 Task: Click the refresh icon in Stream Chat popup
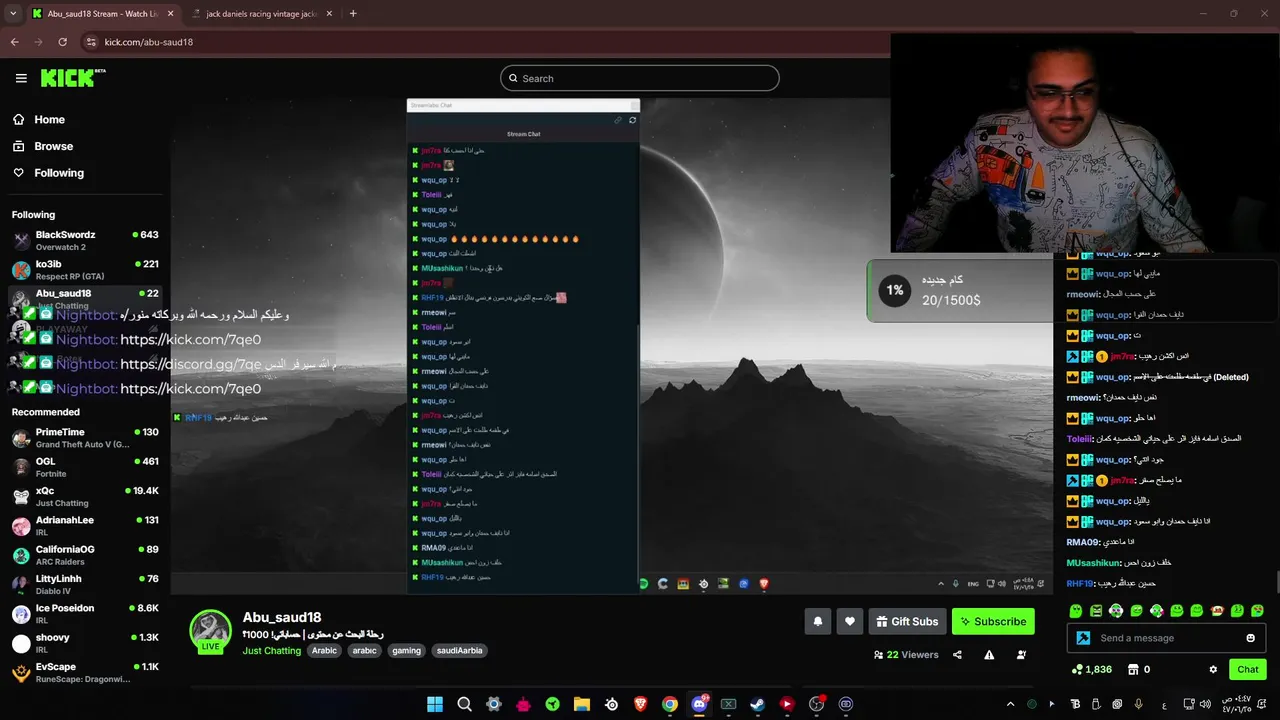click(x=632, y=120)
